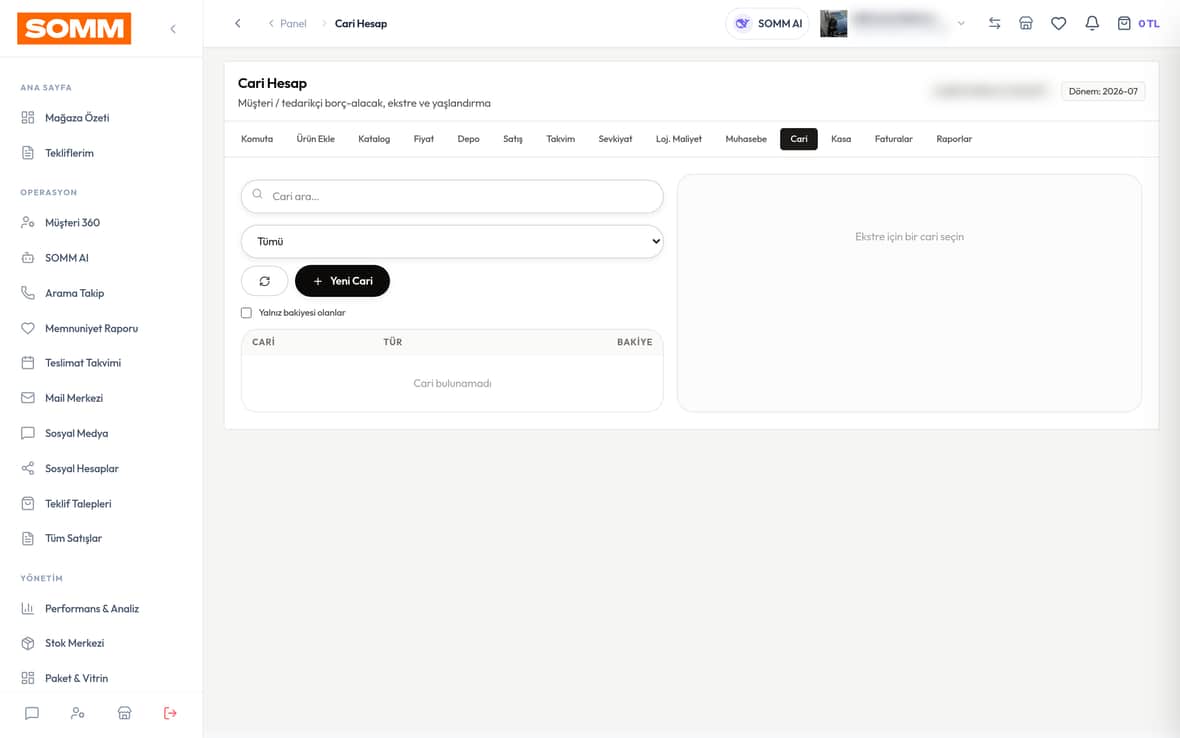Click the shopping cart icon showing 0 TL
The image size is (1180, 738).
point(1138,23)
